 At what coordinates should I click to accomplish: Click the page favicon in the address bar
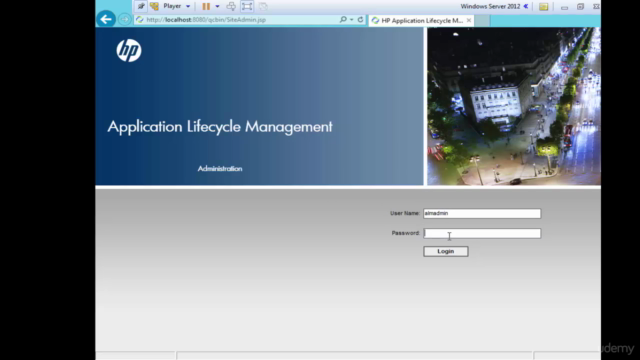coord(140,20)
